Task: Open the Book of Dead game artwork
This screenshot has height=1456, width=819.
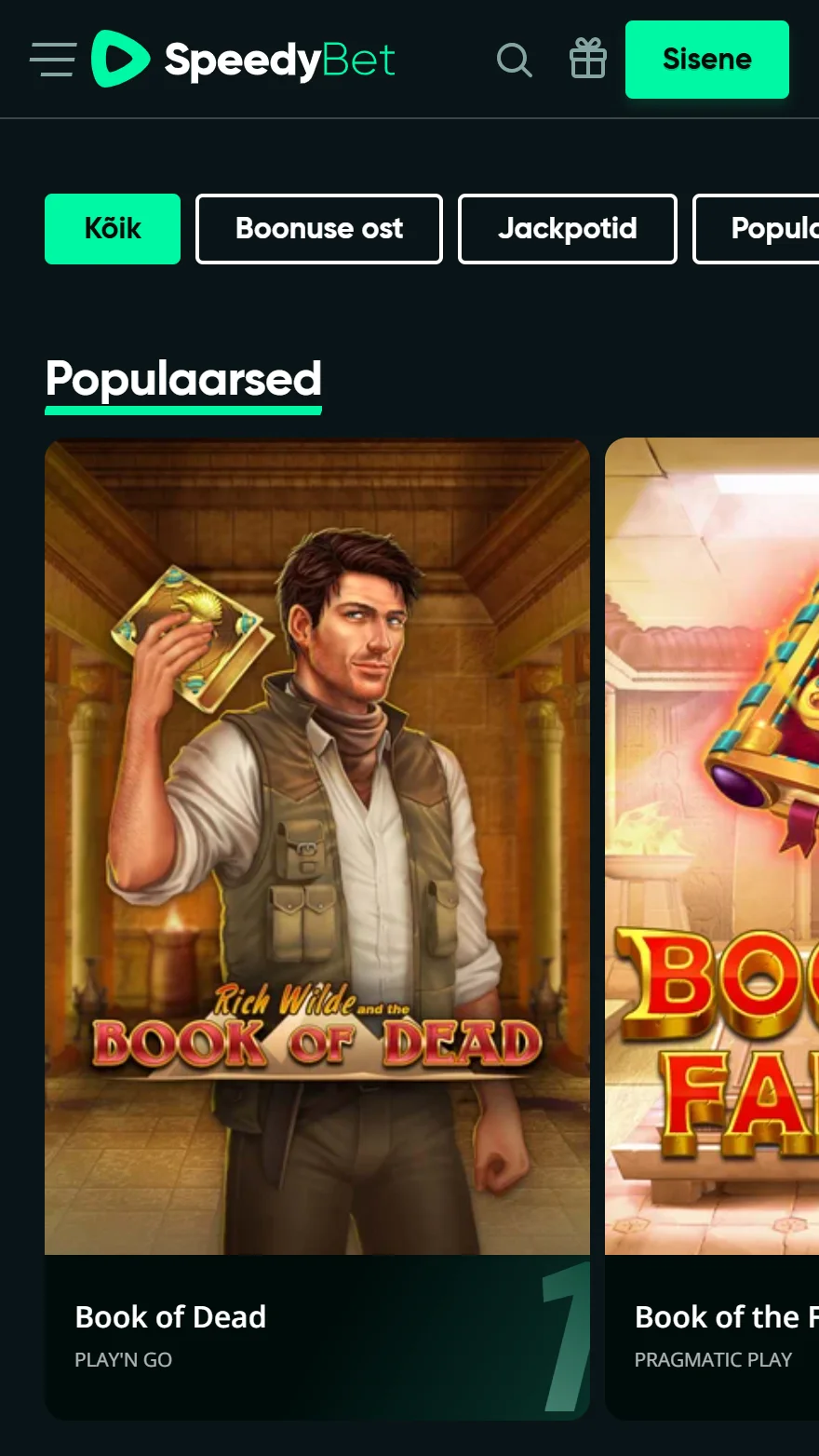Action: (x=317, y=846)
